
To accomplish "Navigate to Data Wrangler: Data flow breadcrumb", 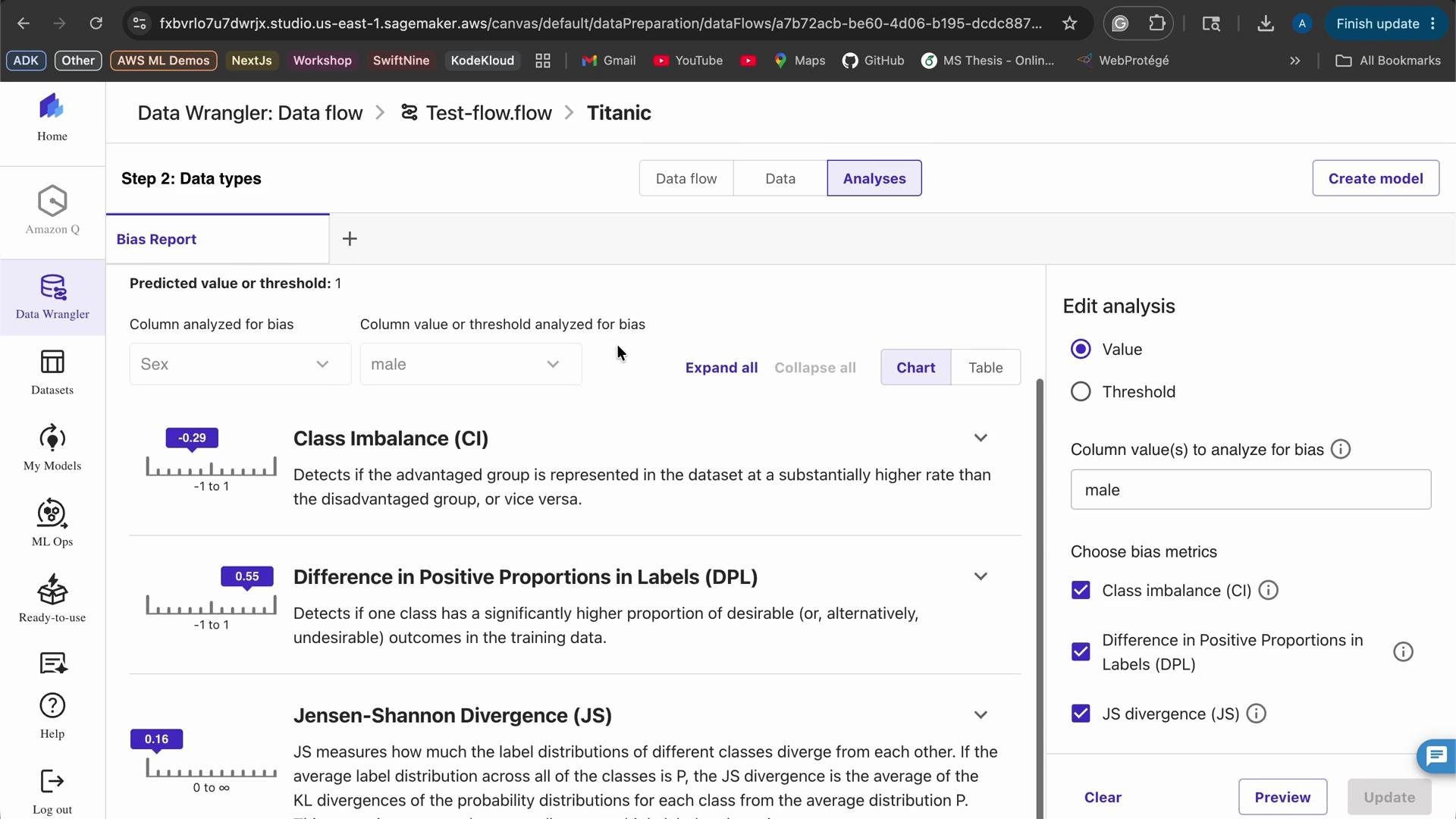I will click(250, 113).
